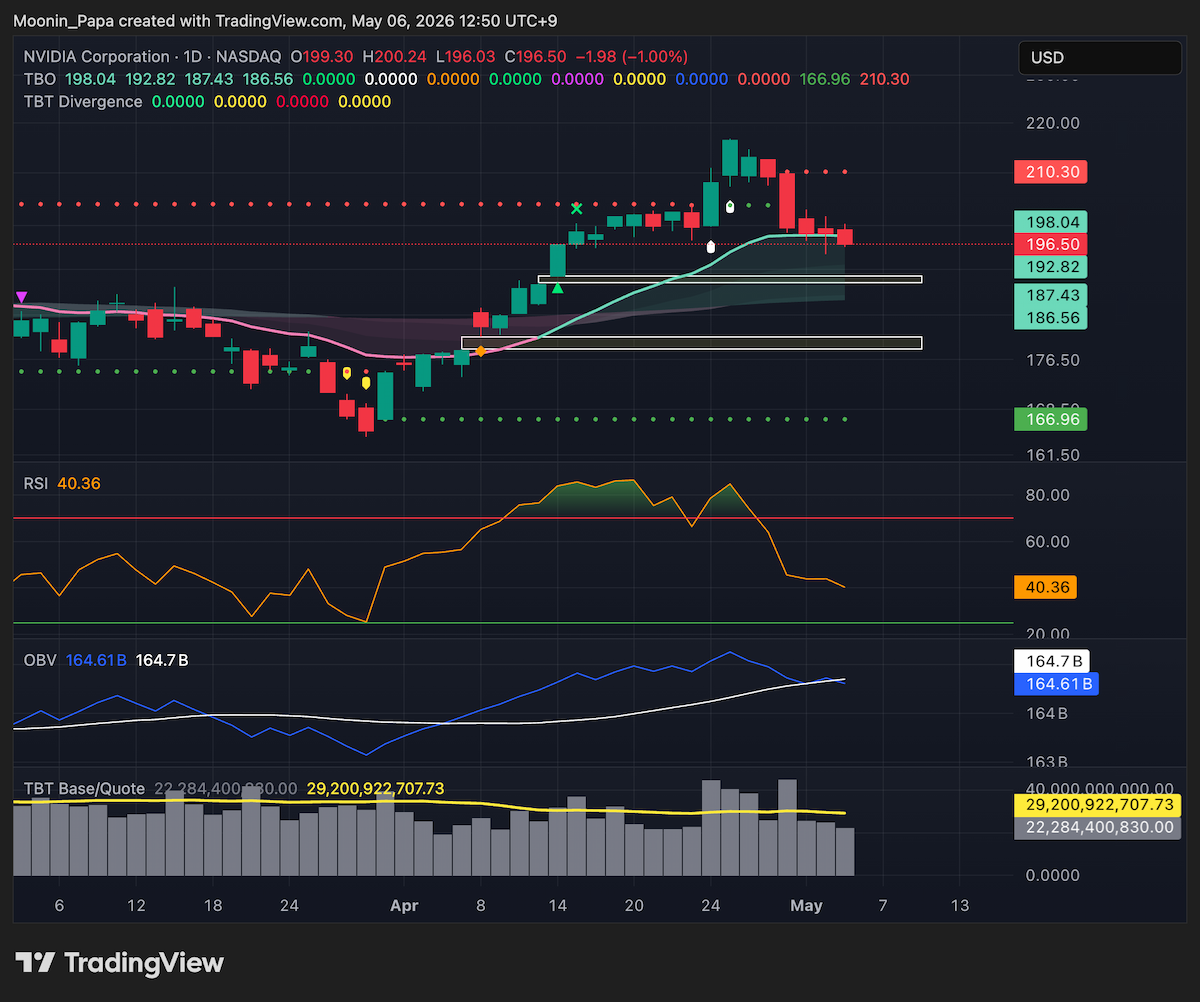Click the white marker containing a green dot

[x=730, y=206]
